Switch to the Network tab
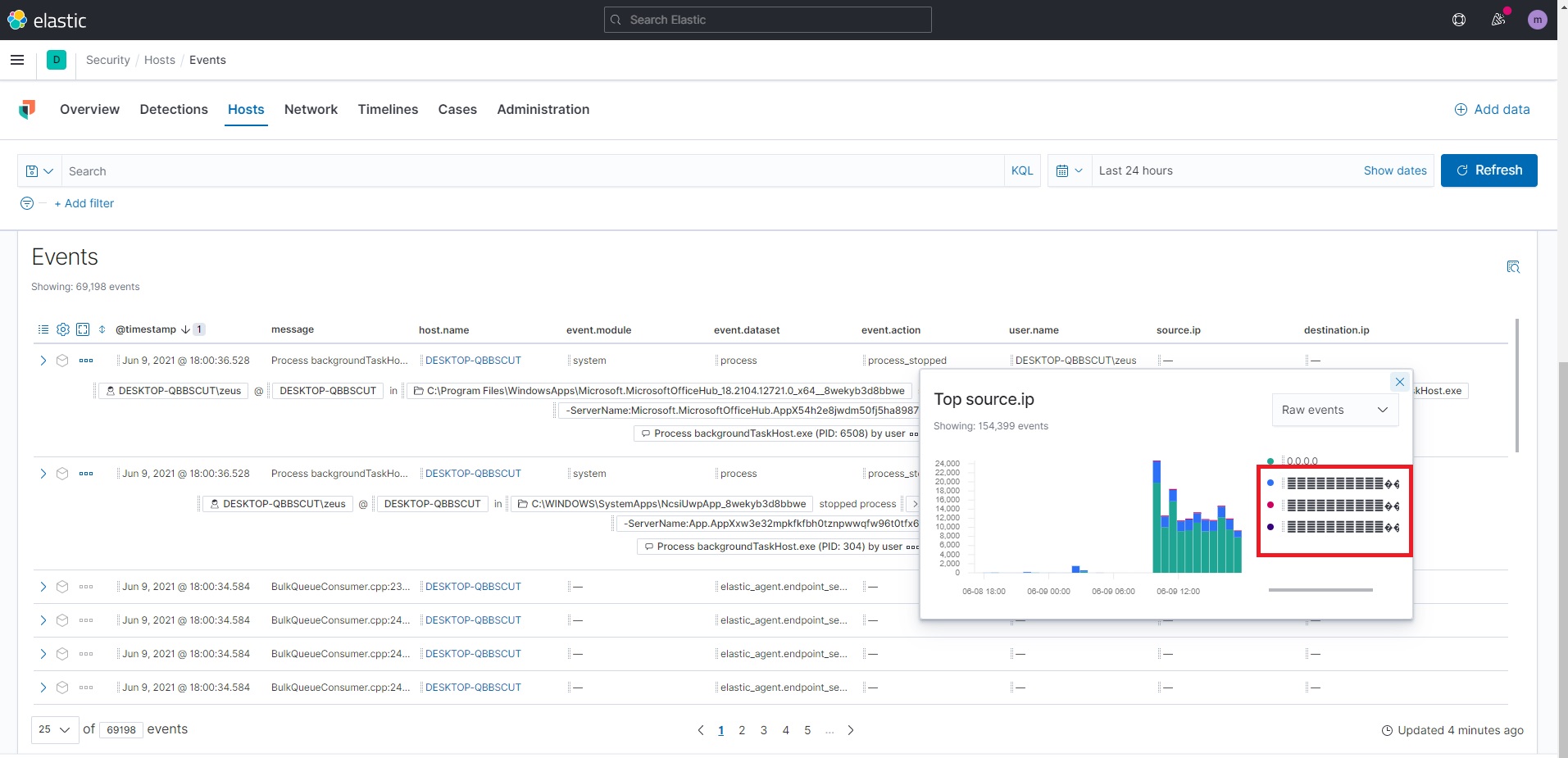The width and height of the screenshot is (1568, 758). (311, 110)
